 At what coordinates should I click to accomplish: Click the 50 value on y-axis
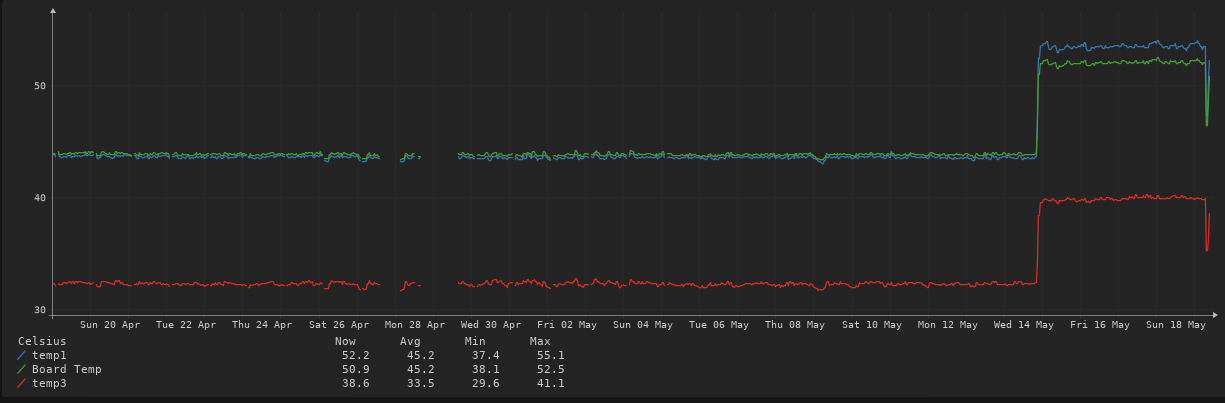[41, 85]
